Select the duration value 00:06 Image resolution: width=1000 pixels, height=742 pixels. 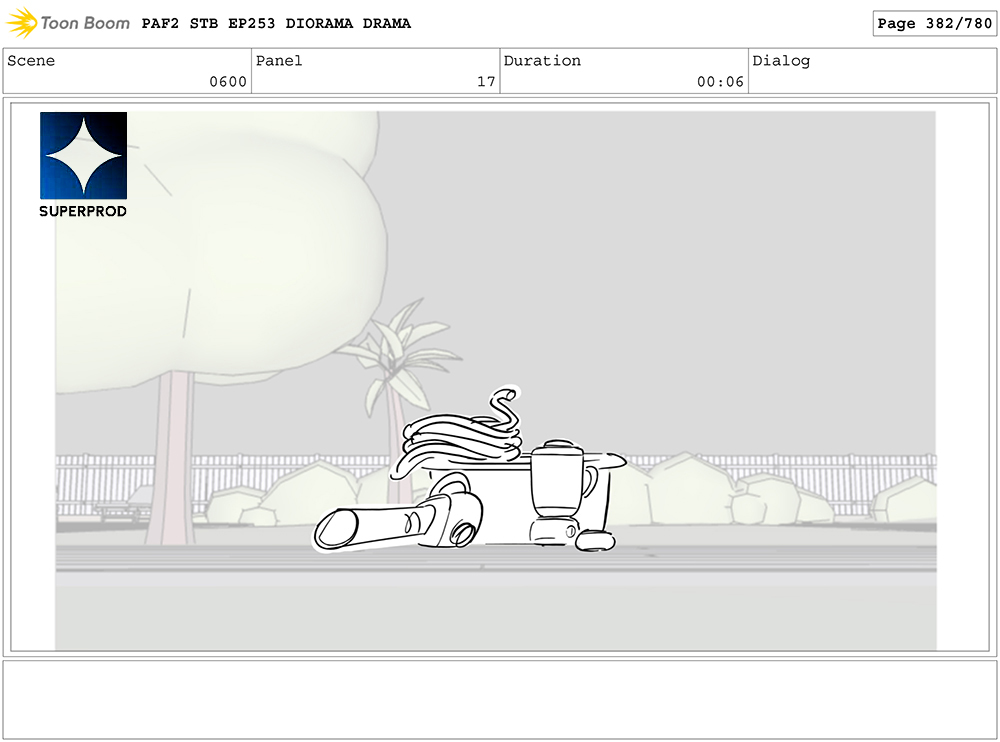pos(720,82)
